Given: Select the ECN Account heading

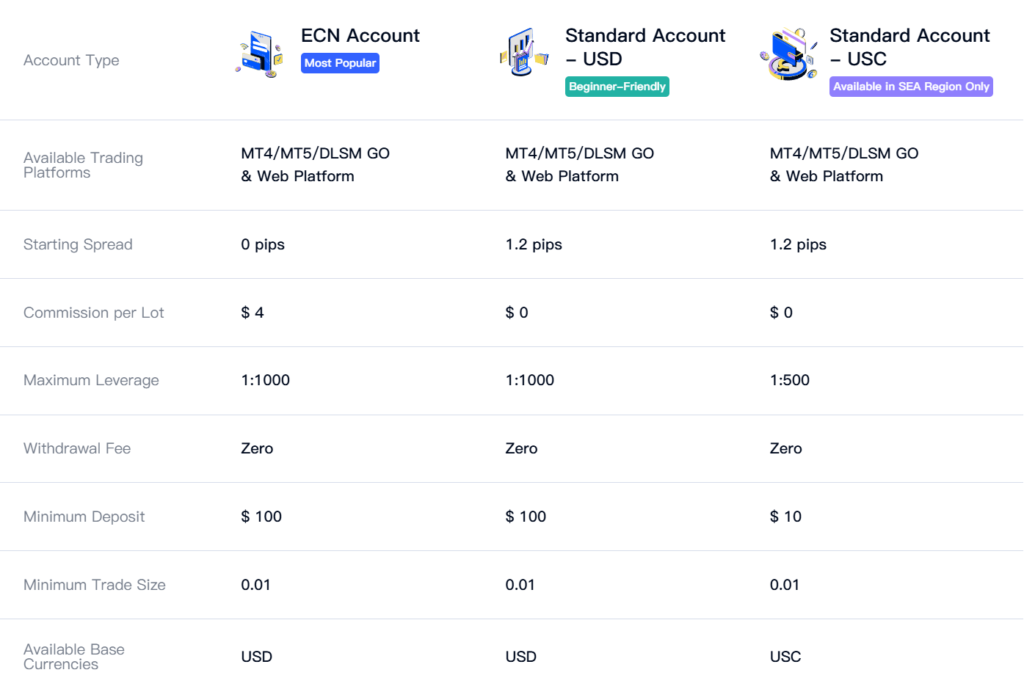Looking at the screenshot, I should [x=360, y=36].
